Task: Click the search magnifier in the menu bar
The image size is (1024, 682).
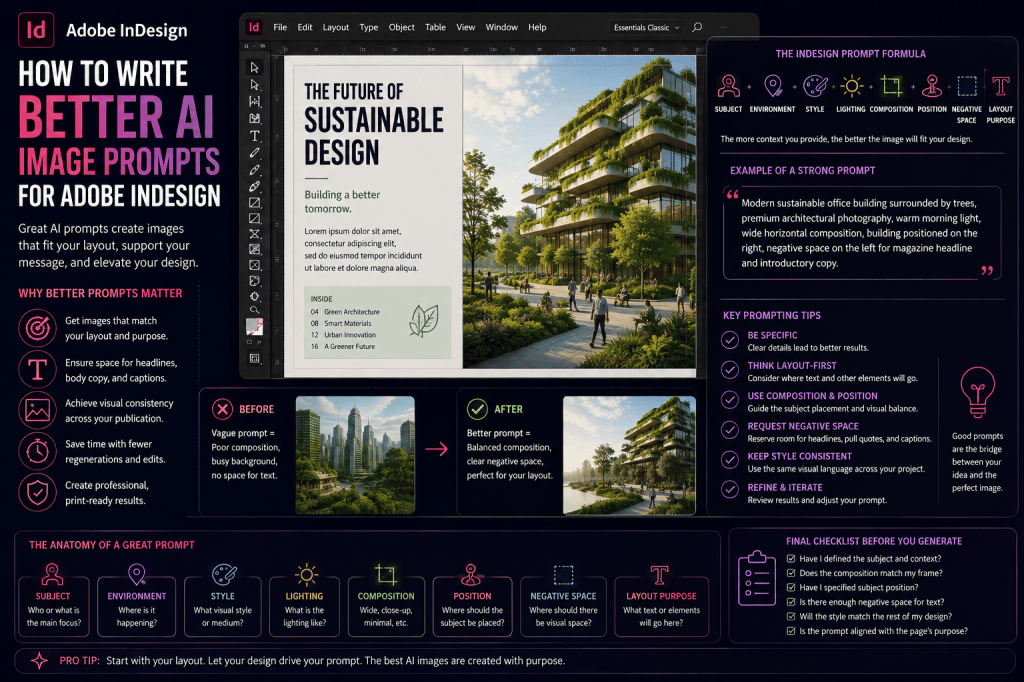Action: pyautogui.click(x=697, y=27)
